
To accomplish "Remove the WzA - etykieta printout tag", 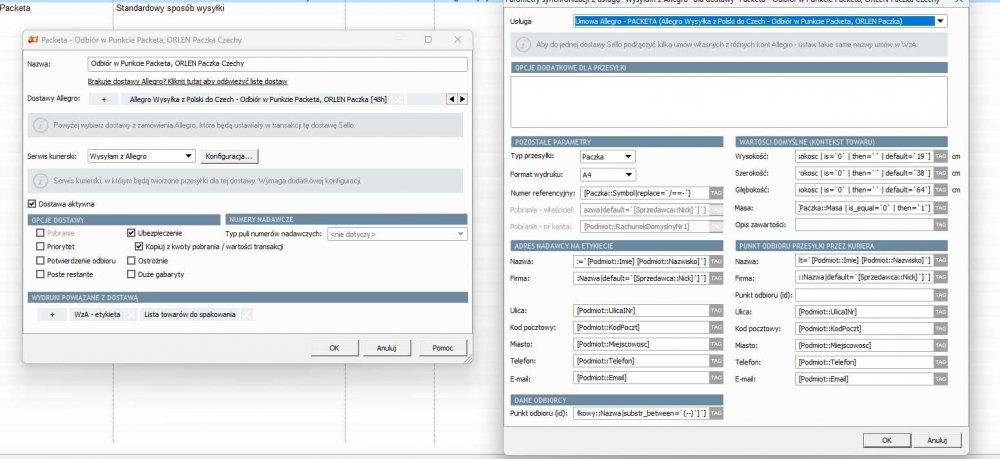I will 131,314.
